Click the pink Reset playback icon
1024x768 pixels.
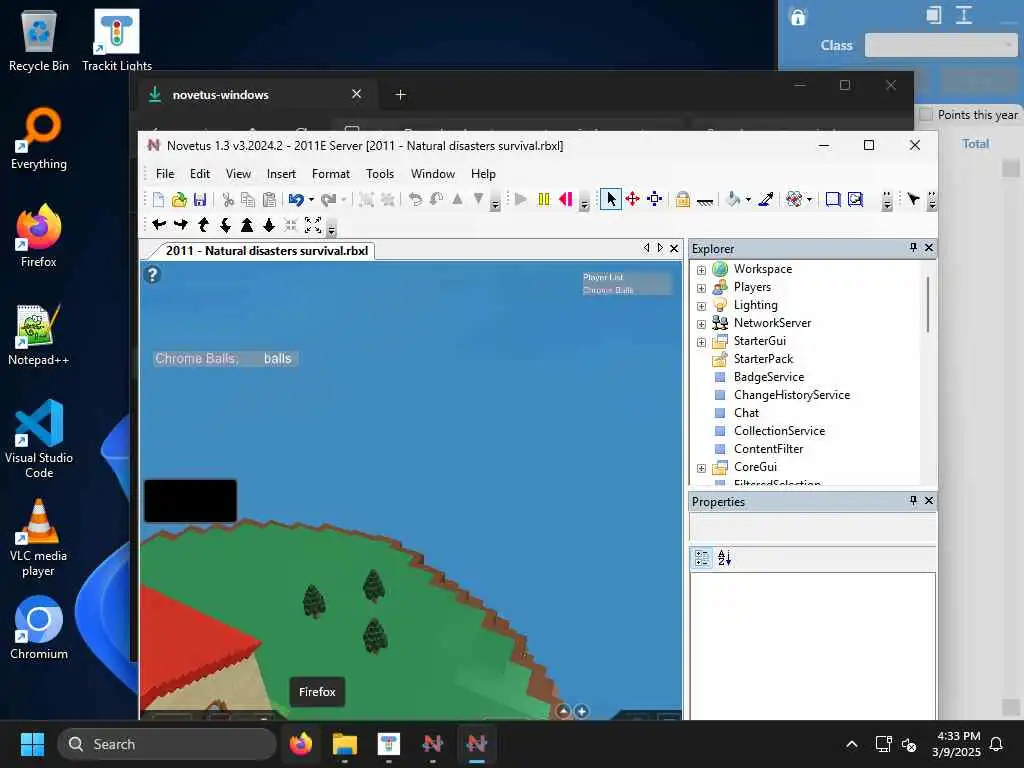[x=566, y=199]
